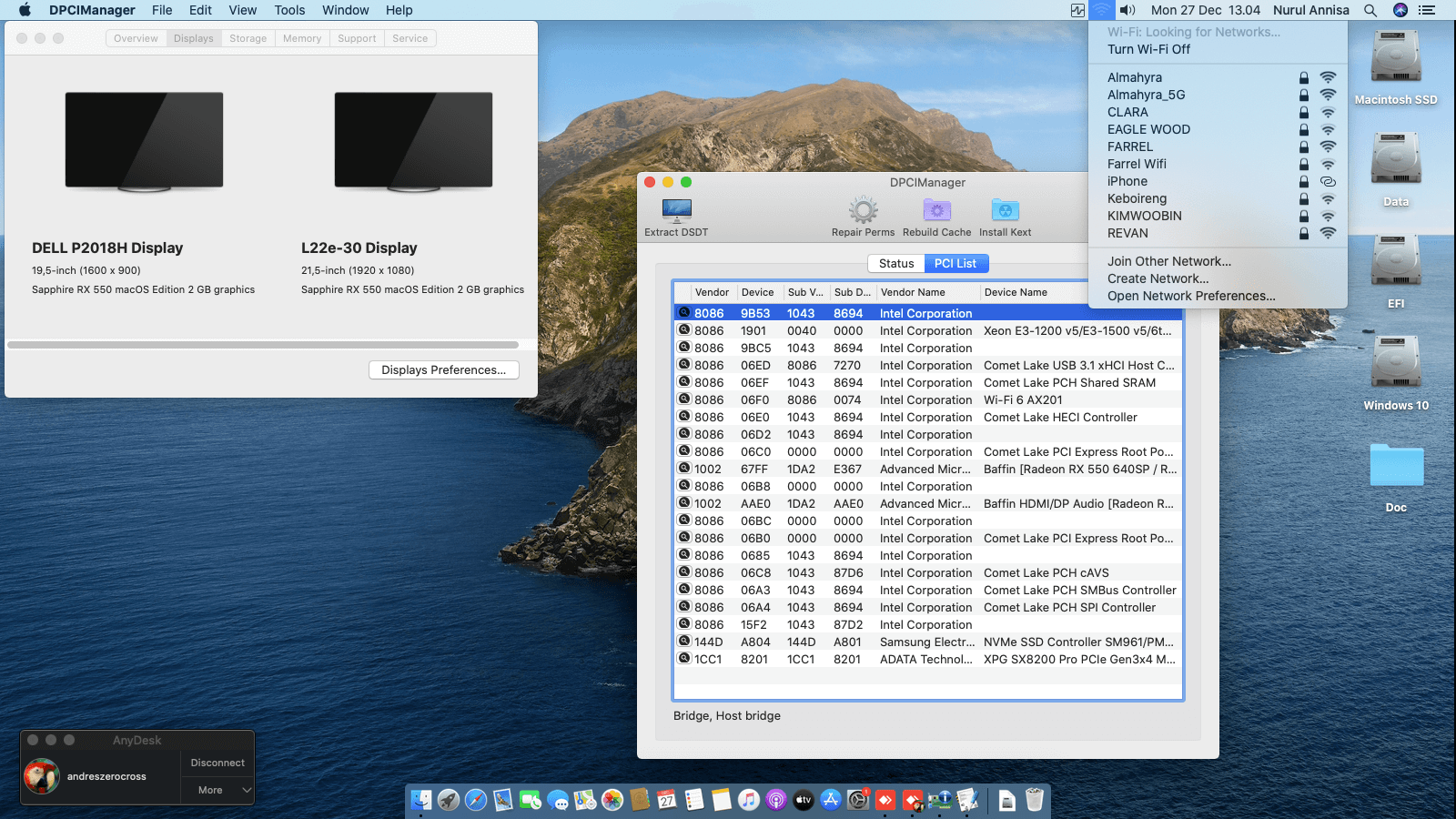The width and height of the screenshot is (1456, 819).
Task: Click the Rebuild Cache toolbar icon
Action: pyautogui.click(x=936, y=211)
